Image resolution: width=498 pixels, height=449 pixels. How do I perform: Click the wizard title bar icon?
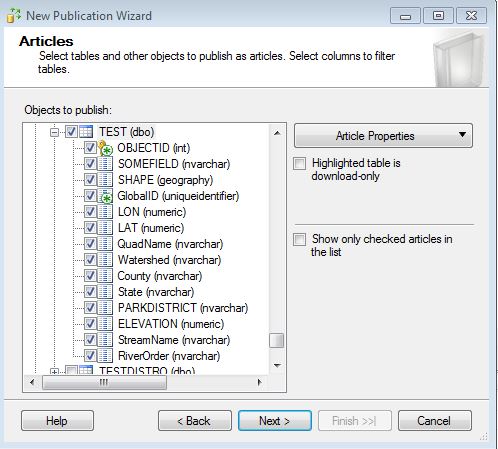pos(14,15)
